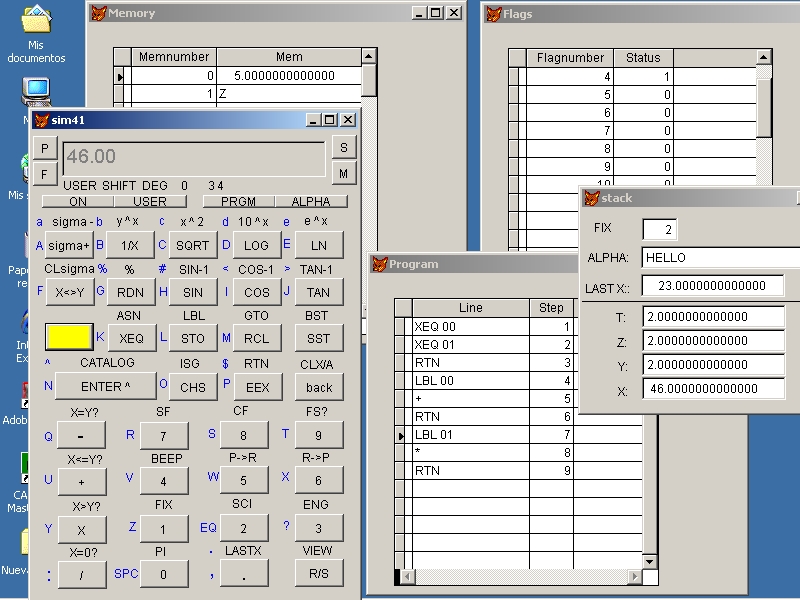Click the plus key
The height and width of the screenshot is (600, 800).
tap(82, 482)
